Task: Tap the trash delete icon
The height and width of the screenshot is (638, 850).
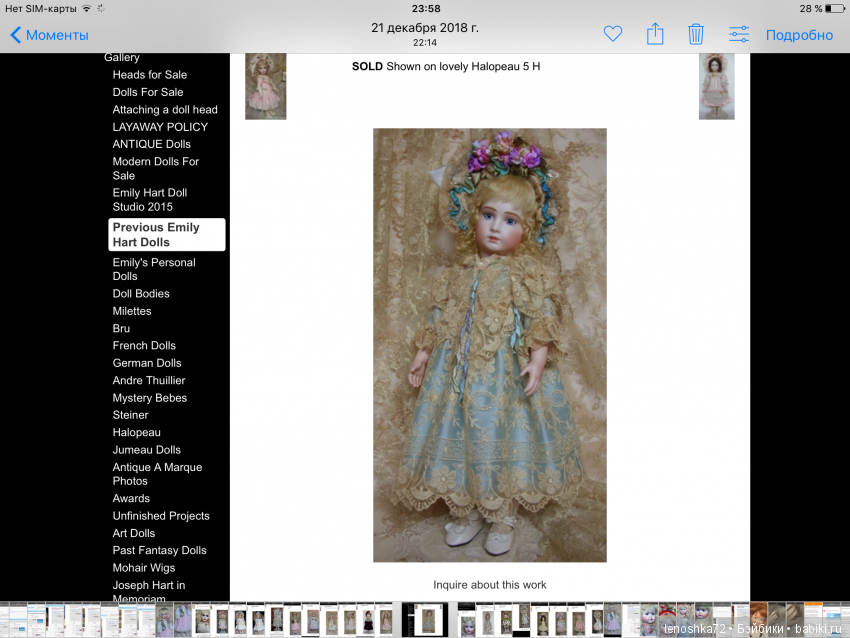Action: tap(696, 35)
